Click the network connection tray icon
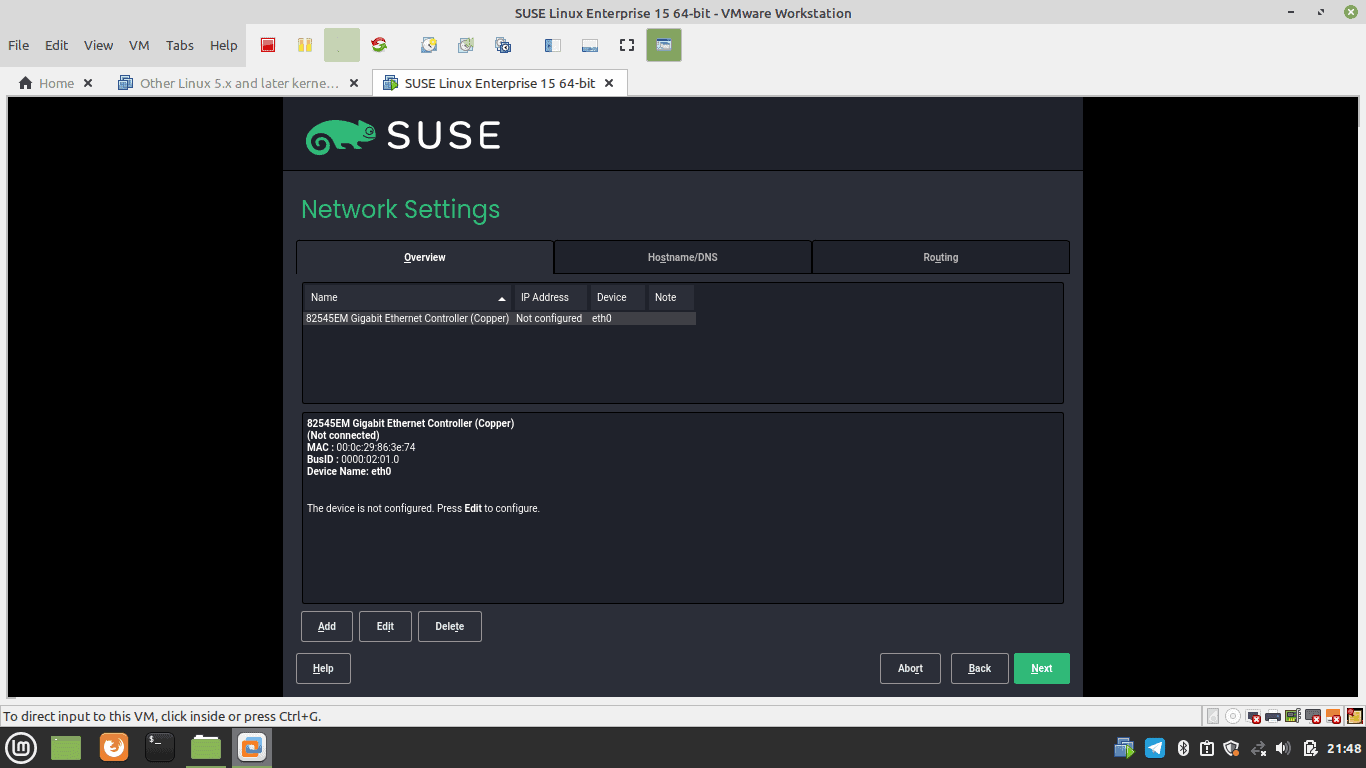 [x=1259, y=748]
